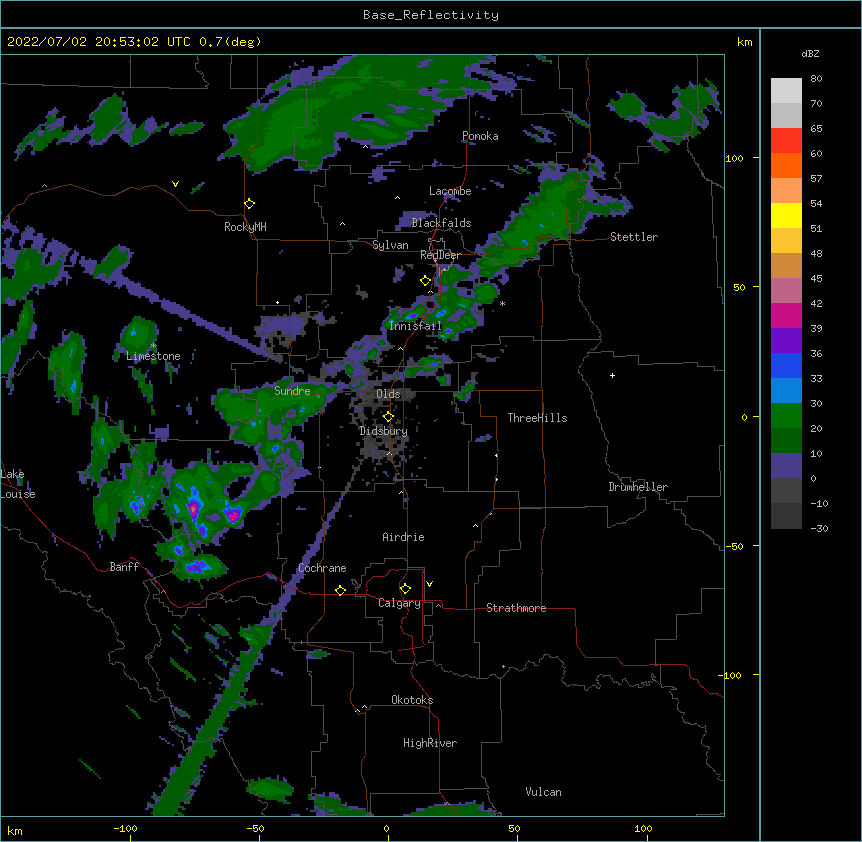Click the Base_Reflectivity title
Screen dimensions: 862x842
[431, 15]
